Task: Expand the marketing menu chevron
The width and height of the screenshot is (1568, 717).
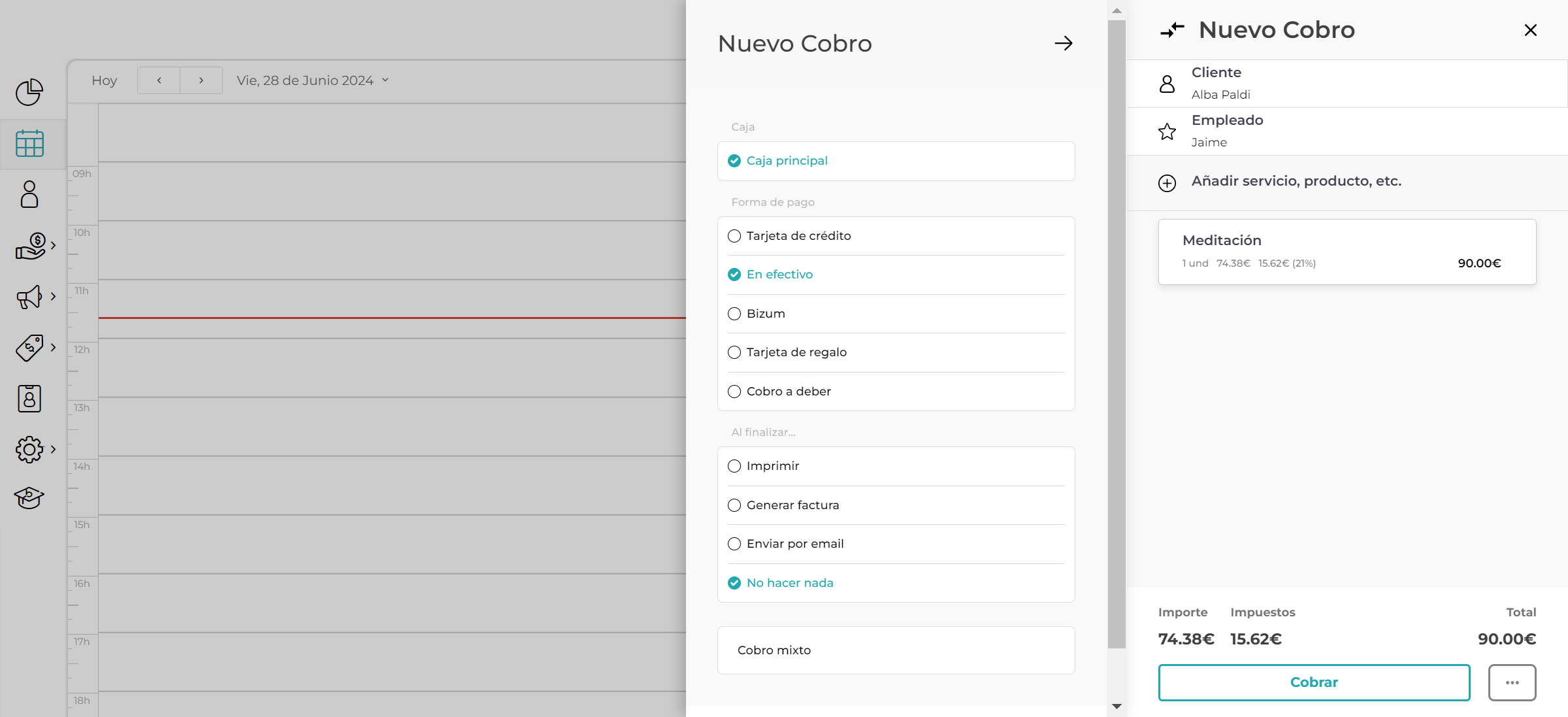Action: coord(54,297)
